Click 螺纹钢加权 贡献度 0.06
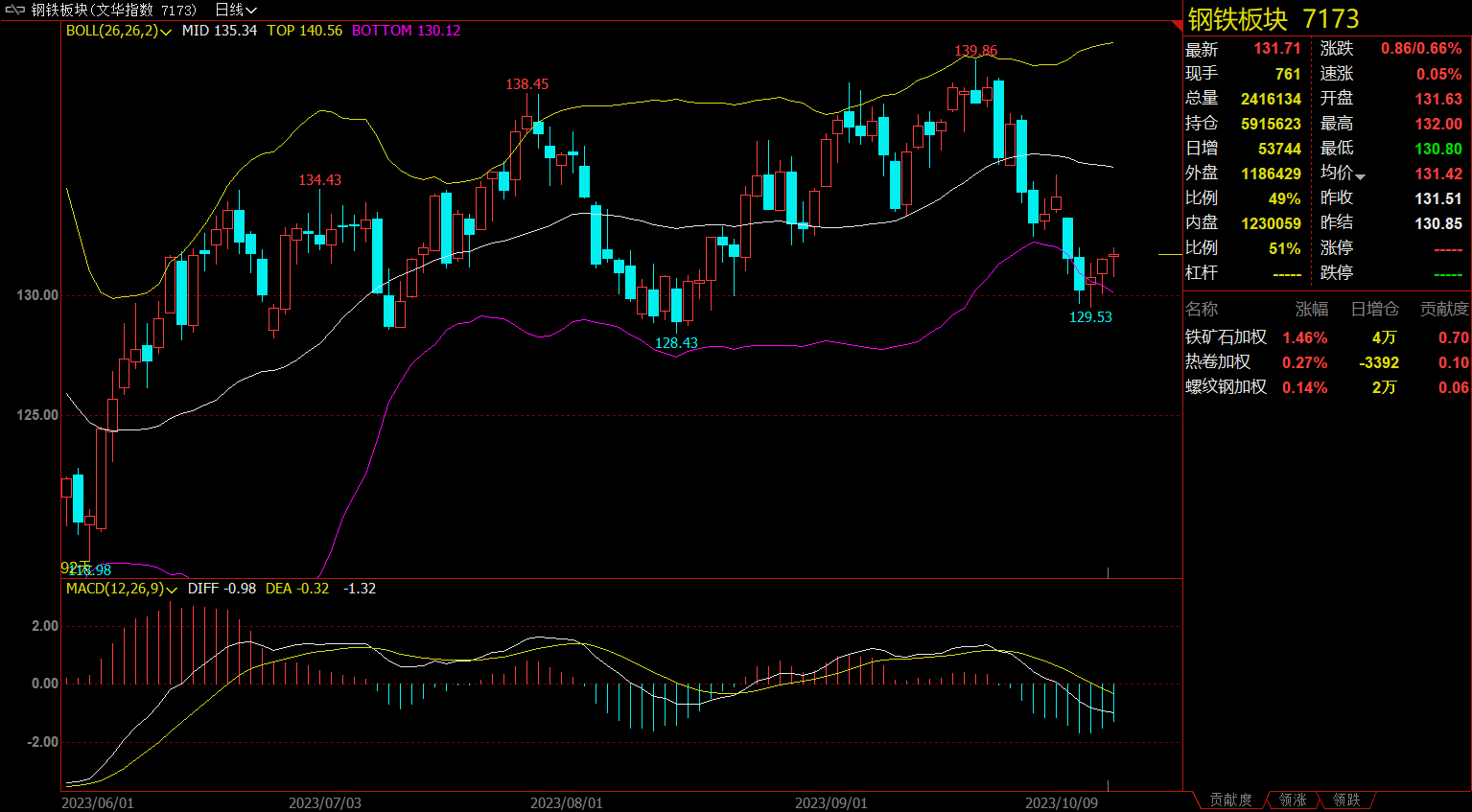 point(1453,387)
